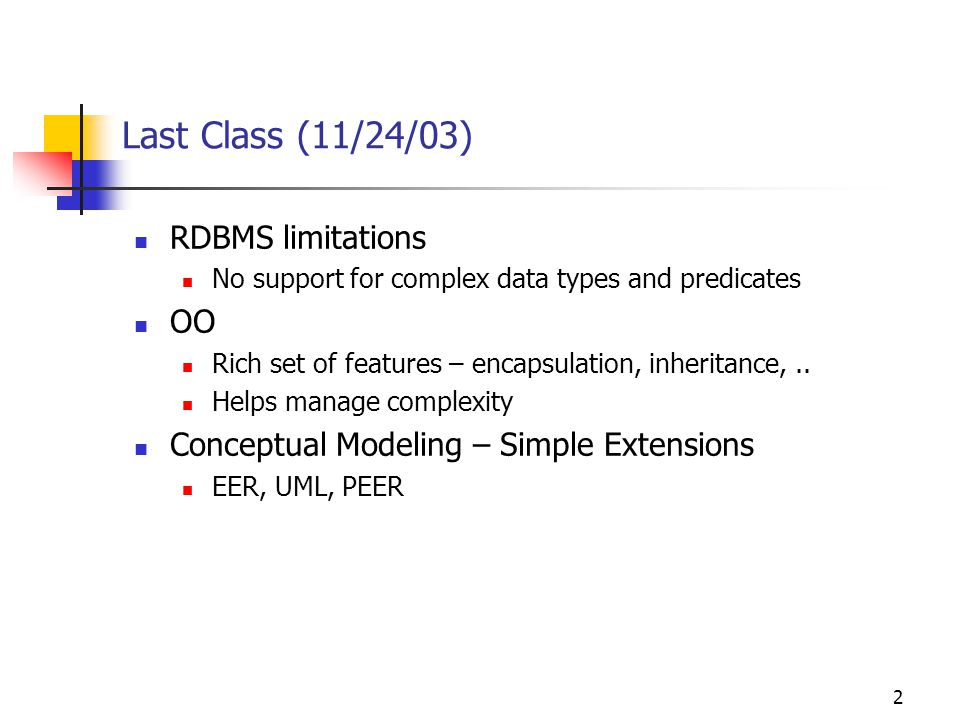960x720 pixels.
Task: Click red bullet before 'Helps manage complexity'
Action: click(187, 405)
